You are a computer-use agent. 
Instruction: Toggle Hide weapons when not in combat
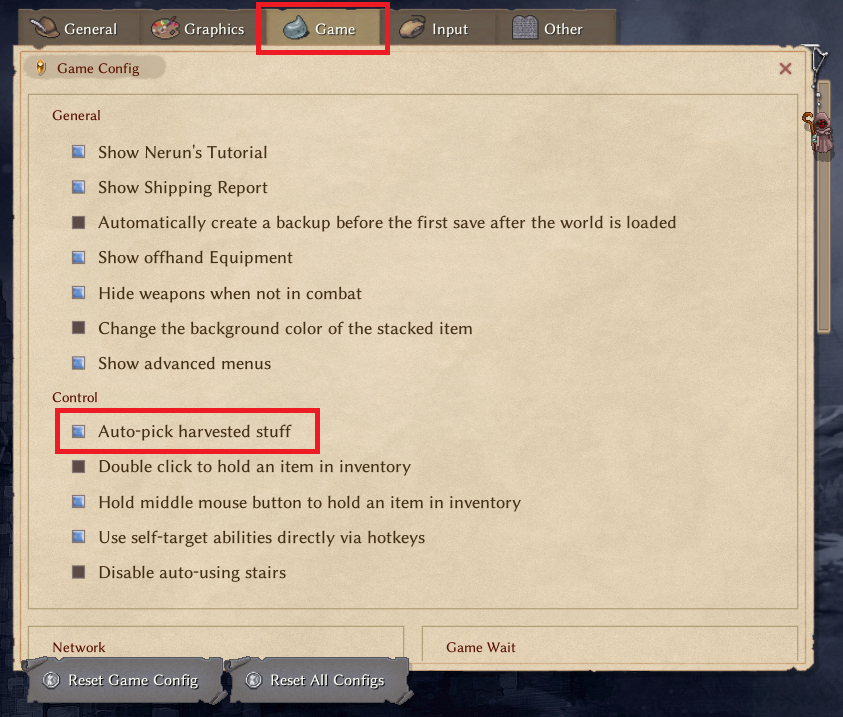coord(78,293)
